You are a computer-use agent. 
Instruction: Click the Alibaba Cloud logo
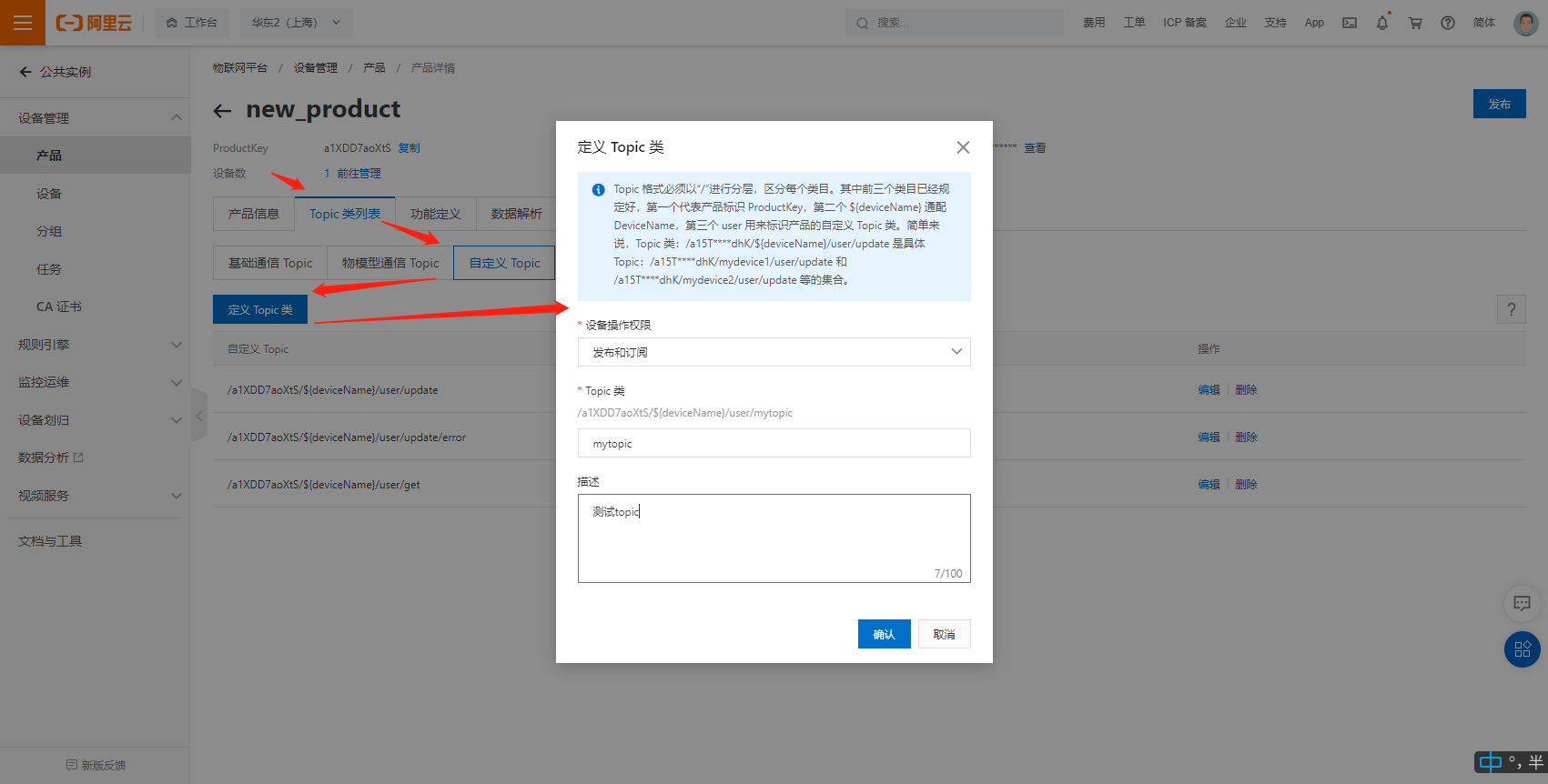(x=94, y=23)
